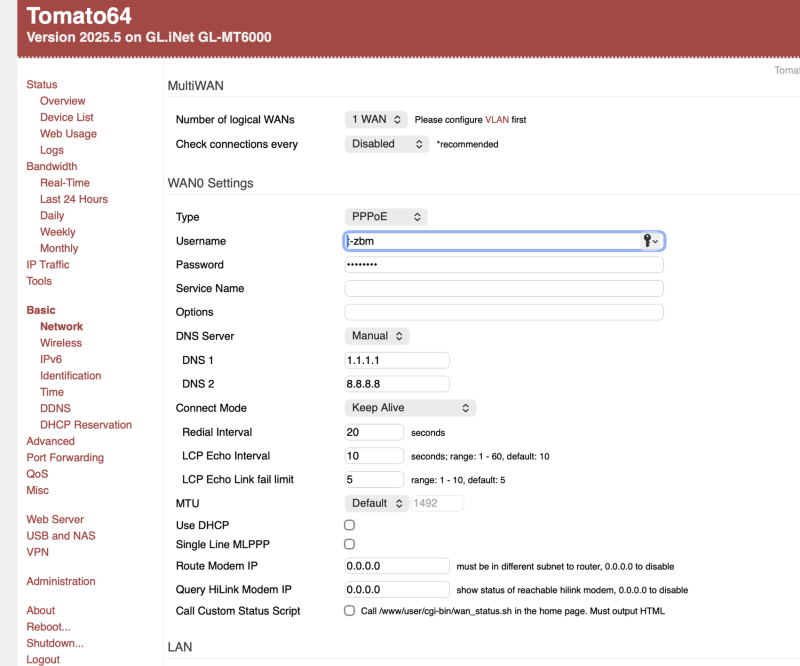
Task: Open Web Server section
Action: click(x=55, y=520)
